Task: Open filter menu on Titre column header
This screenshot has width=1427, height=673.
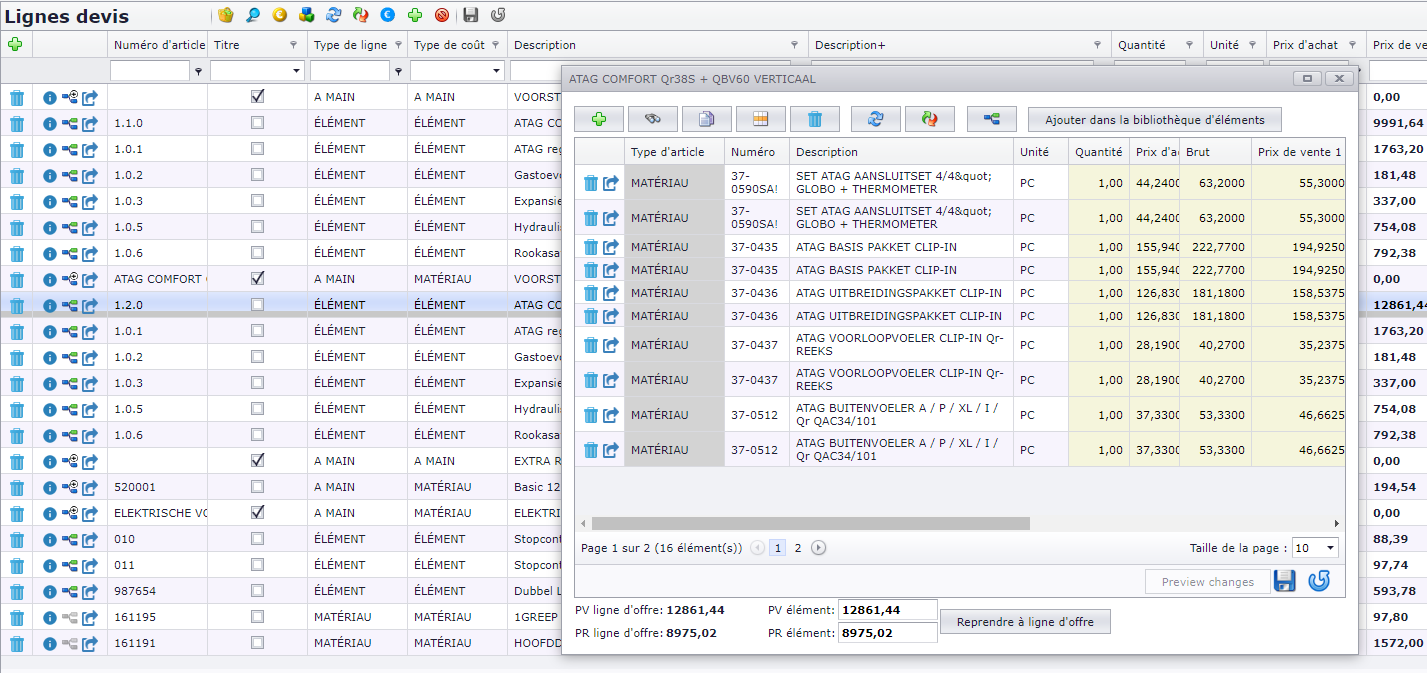Action: (x=293, y=45)
